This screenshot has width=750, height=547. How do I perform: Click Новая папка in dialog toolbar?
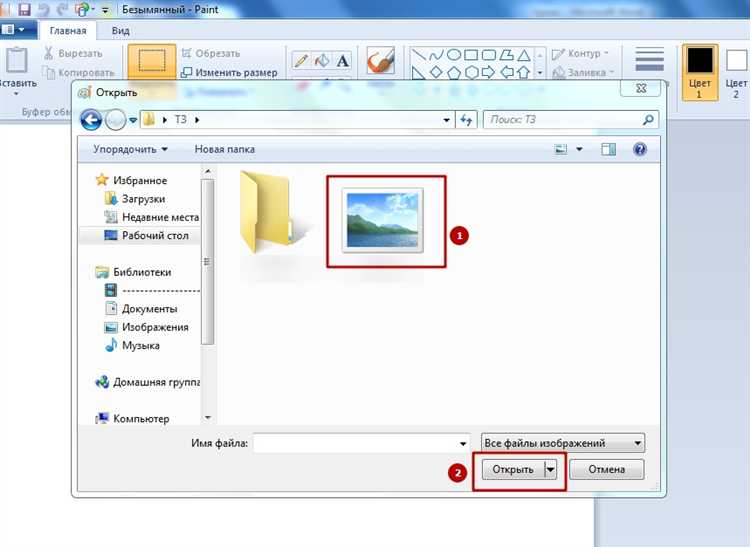[x=224, y=149]
